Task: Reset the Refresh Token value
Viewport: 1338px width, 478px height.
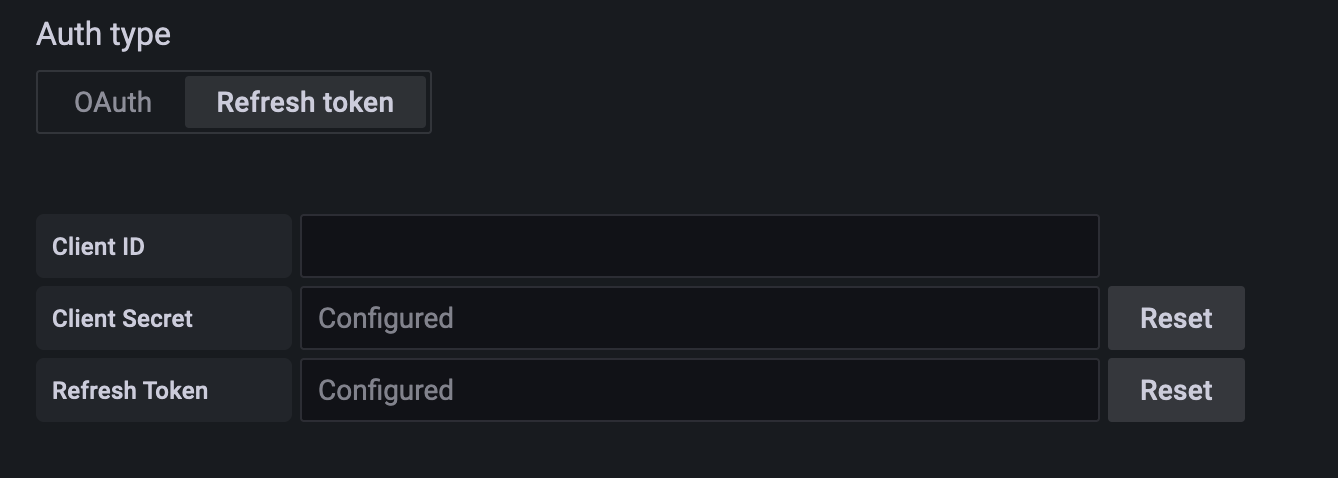Action: pyautogui.click(x=1176, y=390)
